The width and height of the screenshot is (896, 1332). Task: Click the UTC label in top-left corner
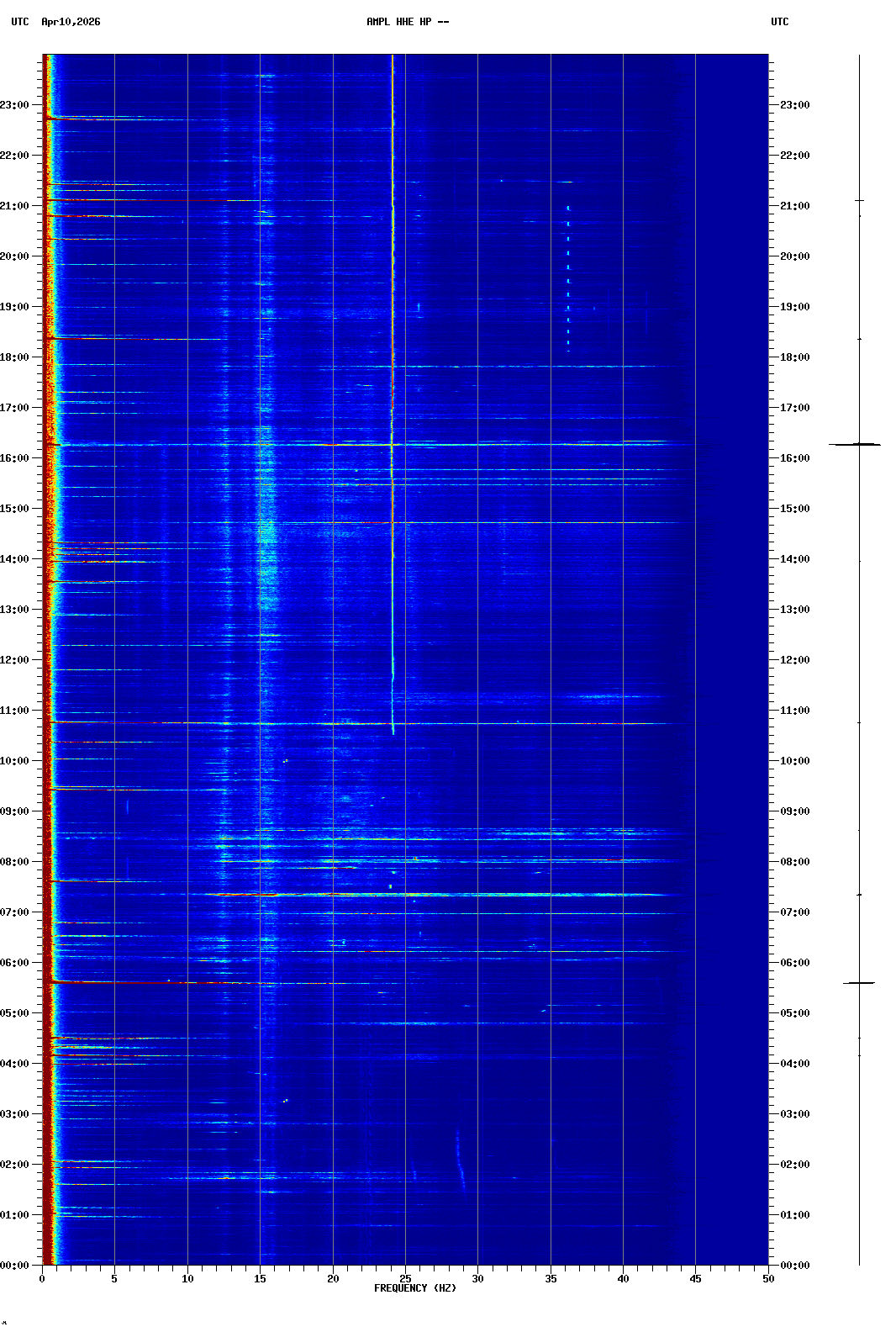pyautogui.click(x=19, y=22)
